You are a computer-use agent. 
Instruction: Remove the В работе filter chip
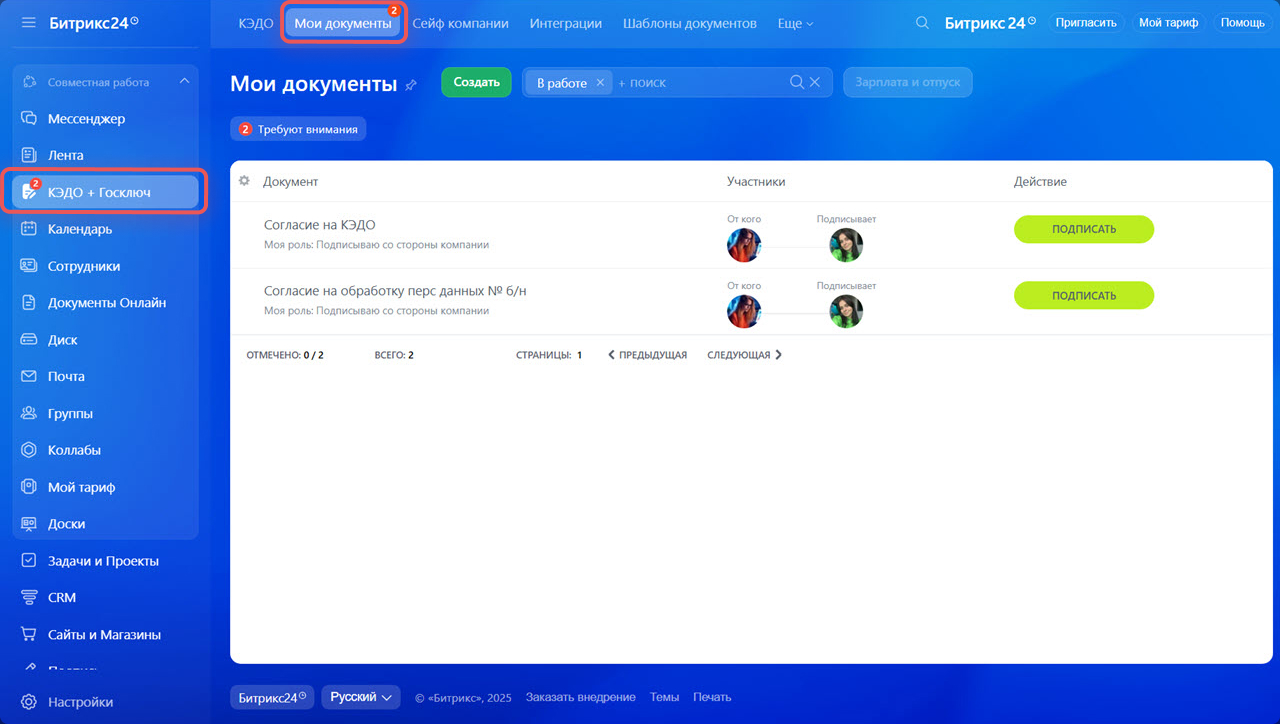600,83
